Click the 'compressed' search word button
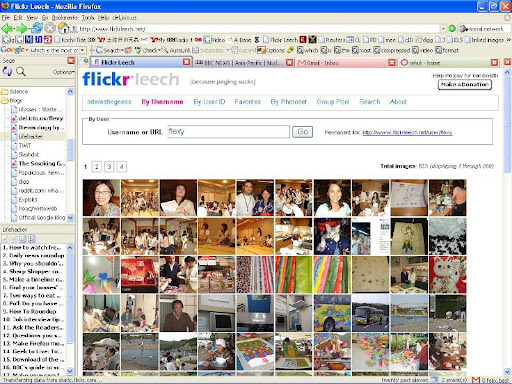Screen dimensions: 512x384 click(x=392, y=50)
